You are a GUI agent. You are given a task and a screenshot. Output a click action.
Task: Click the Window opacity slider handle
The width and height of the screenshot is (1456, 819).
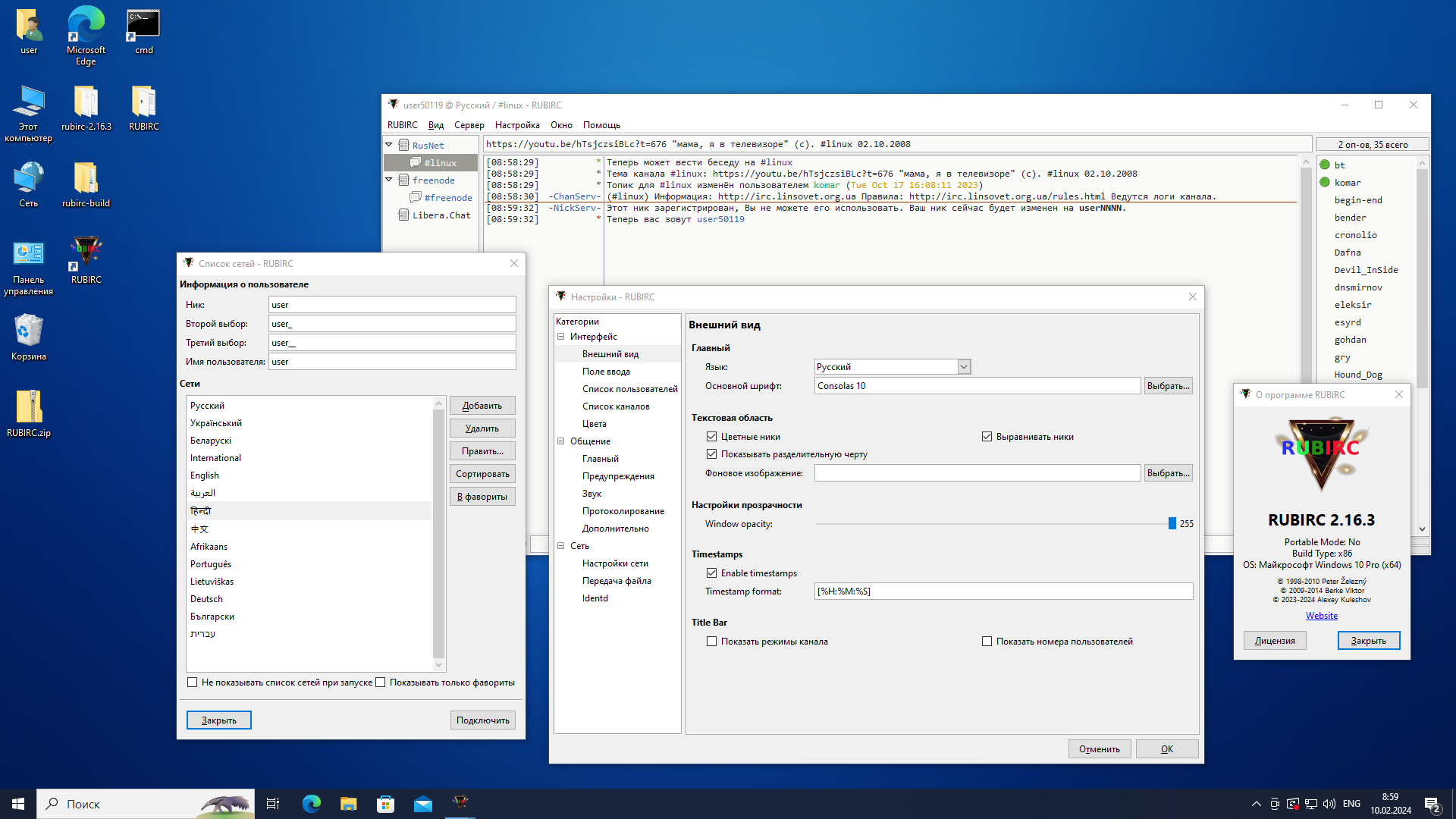pos(1172,524)
